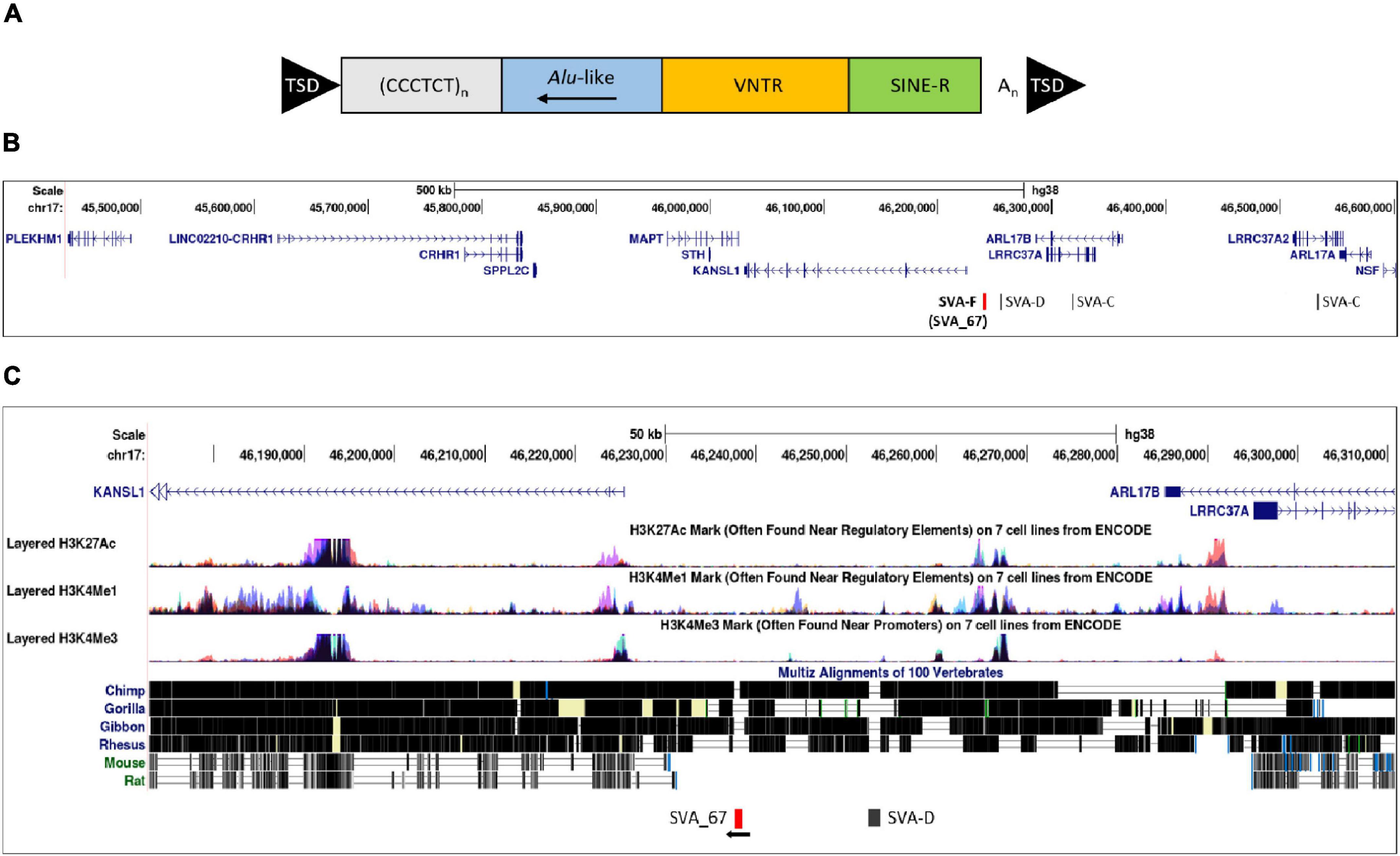
Task: Click the 500 kb scale label
Action: pos(433,190)
